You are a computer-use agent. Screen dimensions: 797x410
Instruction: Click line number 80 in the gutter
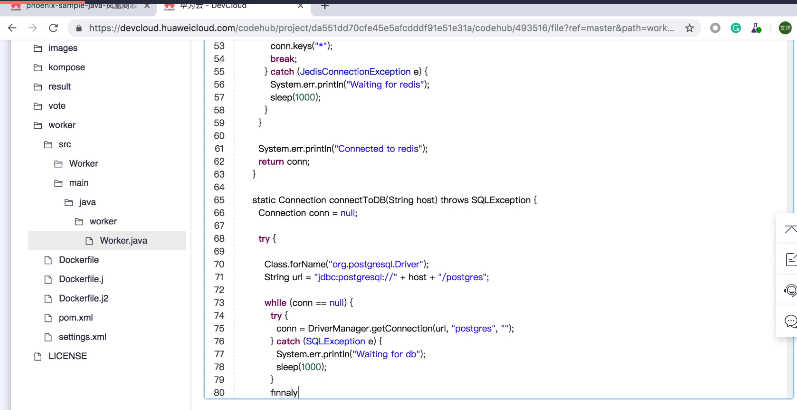coord(219,392)
